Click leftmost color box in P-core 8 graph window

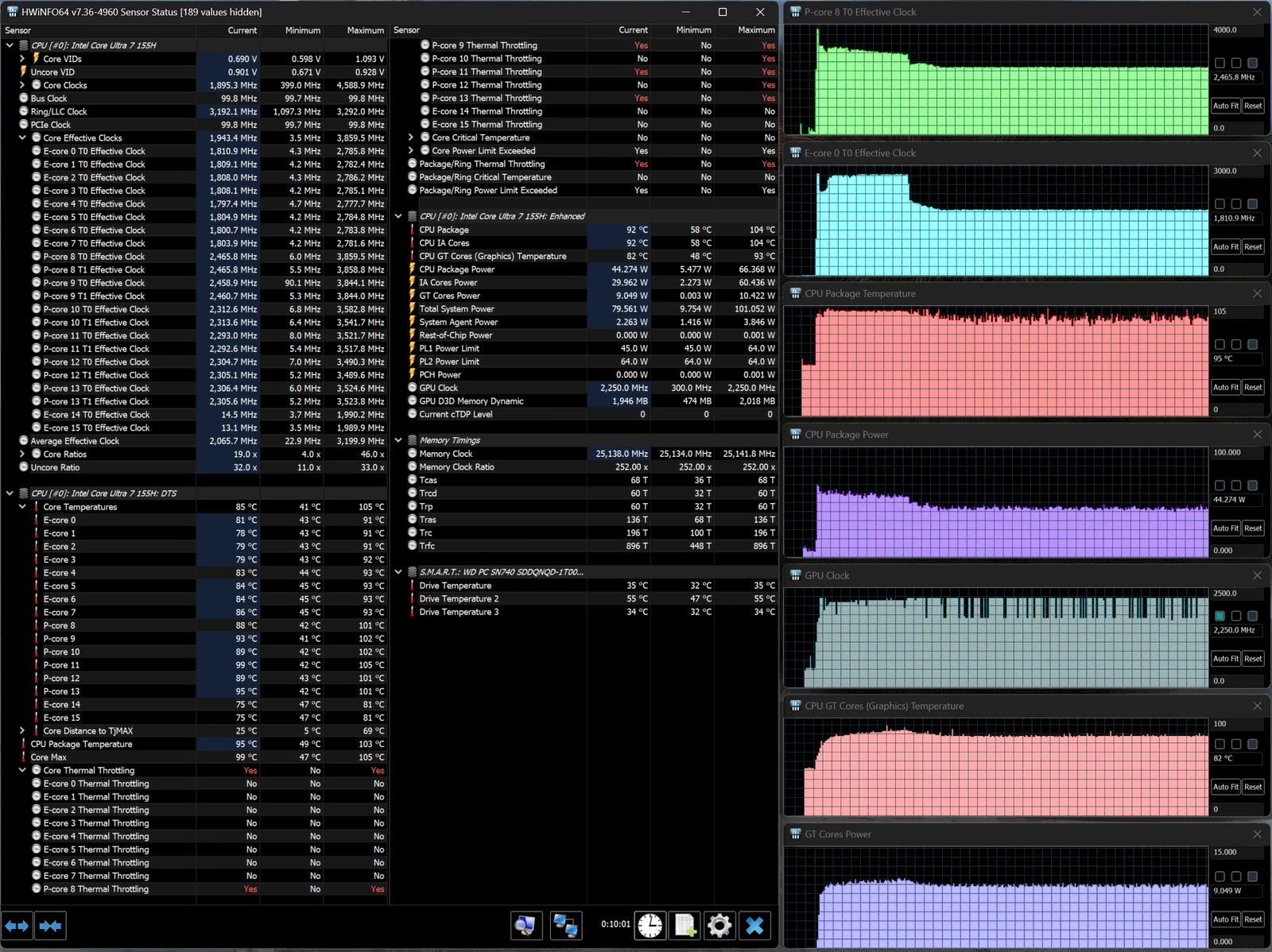click(x=1220, y=63)
